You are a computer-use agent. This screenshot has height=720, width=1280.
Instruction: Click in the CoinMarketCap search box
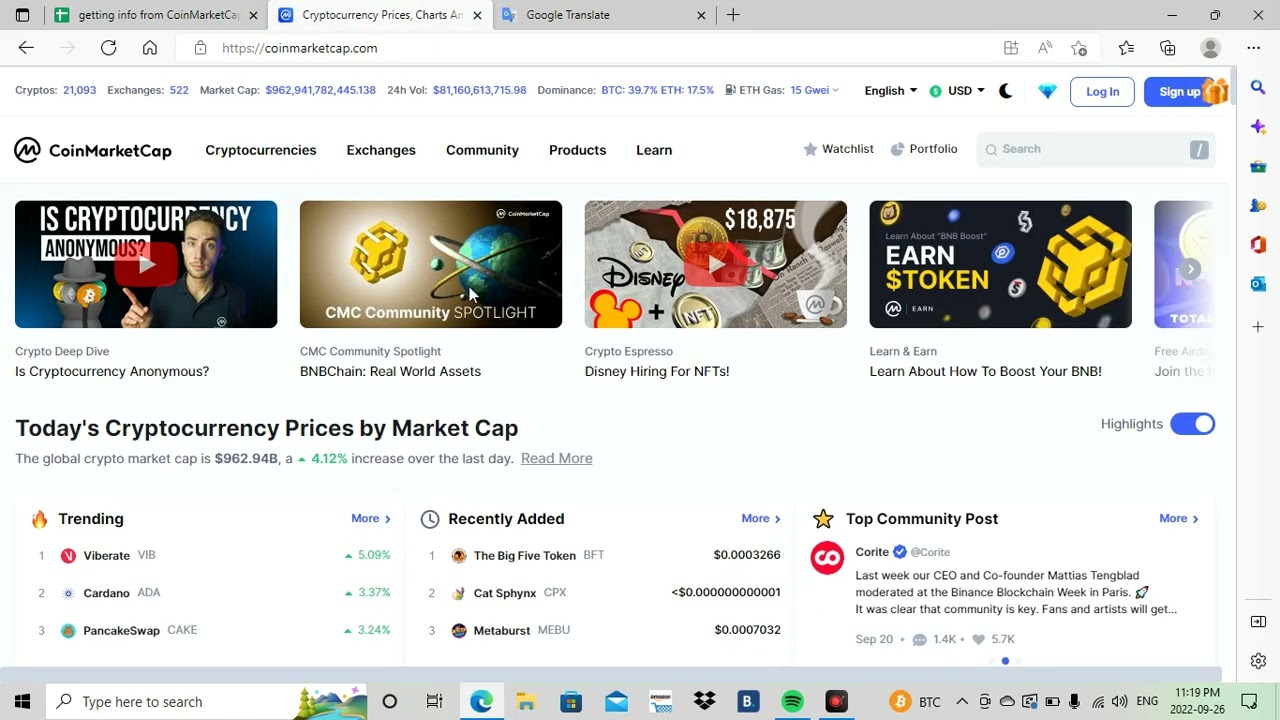click(x=1095, y=149)
